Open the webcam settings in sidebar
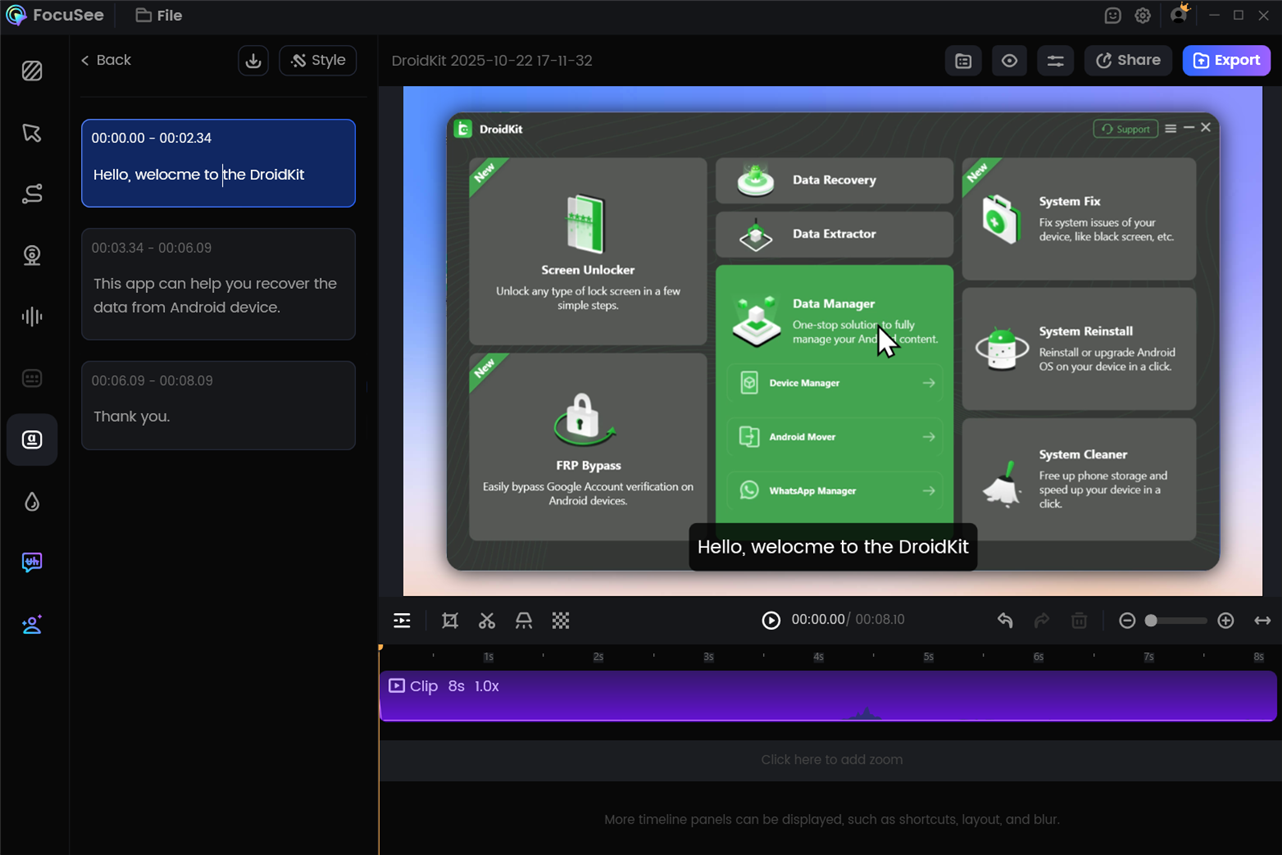The image size is (1282, 855). [x=32, y=256]
